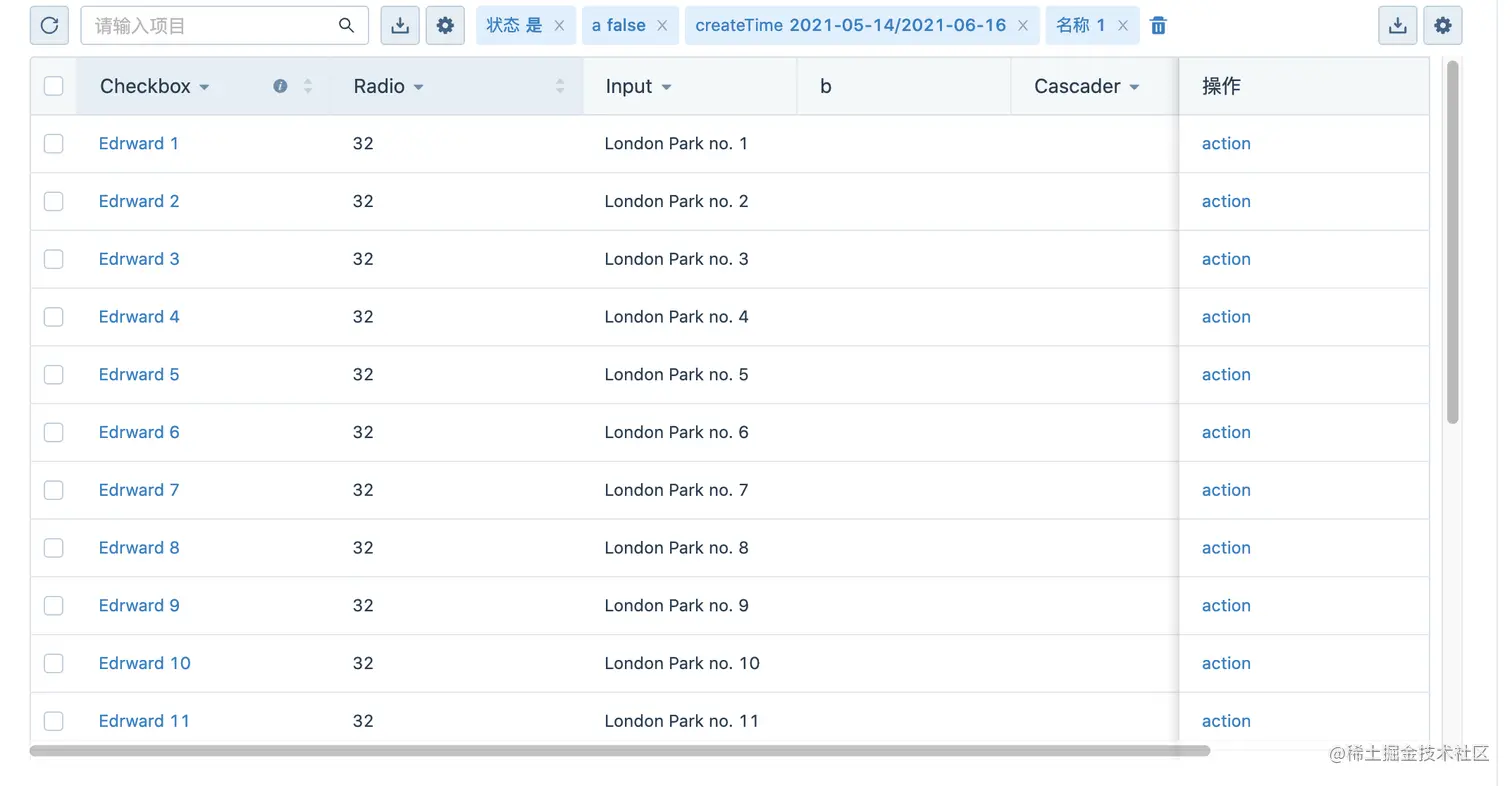Remove the createTime date filter tag
This screenshot has width=1512, height=786.
pyautogui.click(x=1022, y=26)
